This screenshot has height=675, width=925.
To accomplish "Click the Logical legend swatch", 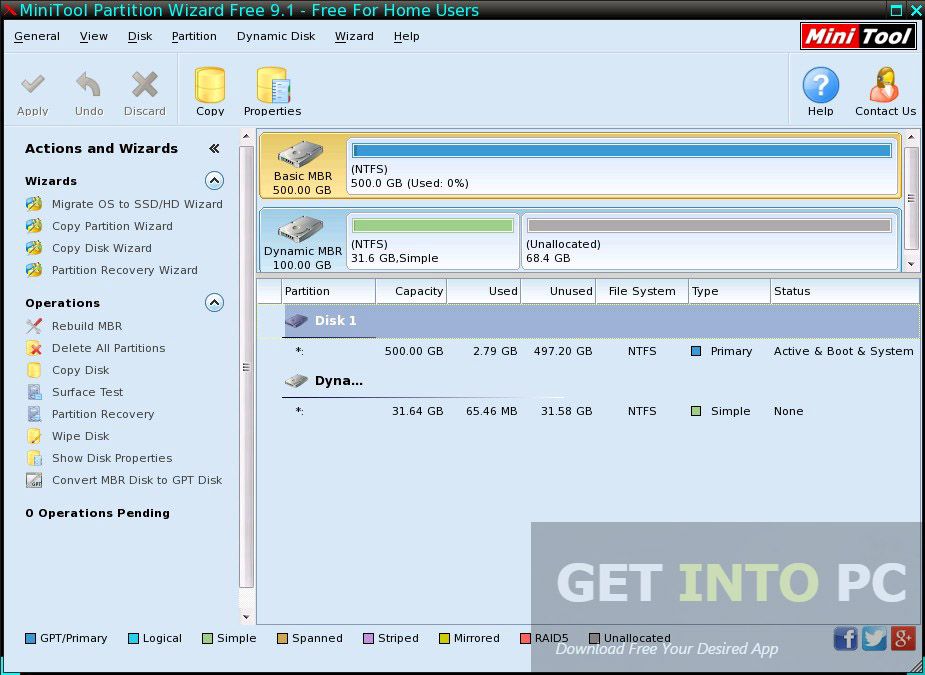I will coord(133,638).
